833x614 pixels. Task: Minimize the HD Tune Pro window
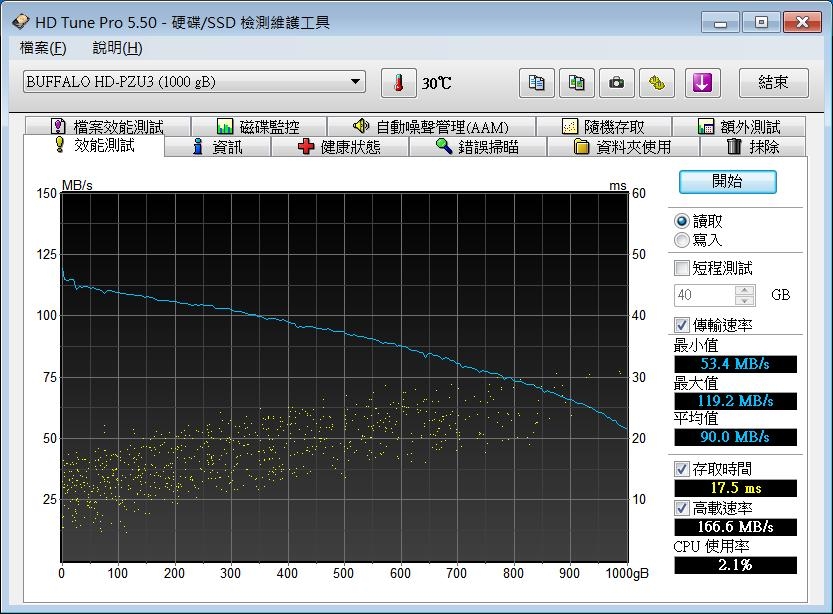(720, 22)
